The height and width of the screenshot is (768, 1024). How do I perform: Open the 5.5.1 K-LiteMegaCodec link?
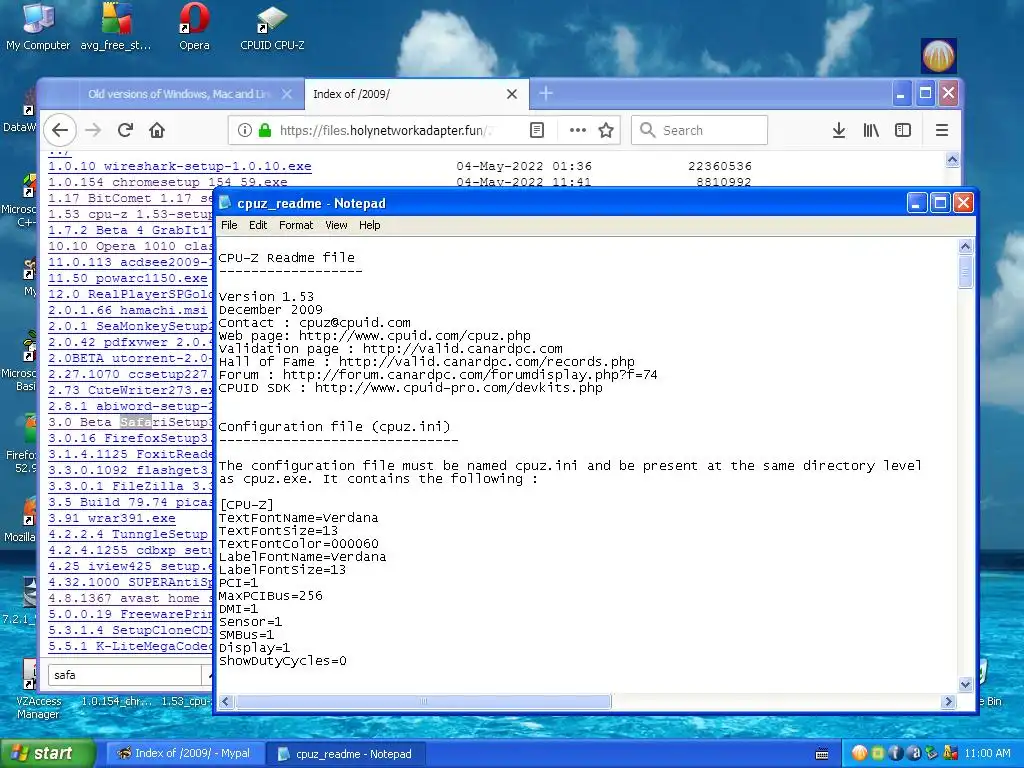pos(131,646)
